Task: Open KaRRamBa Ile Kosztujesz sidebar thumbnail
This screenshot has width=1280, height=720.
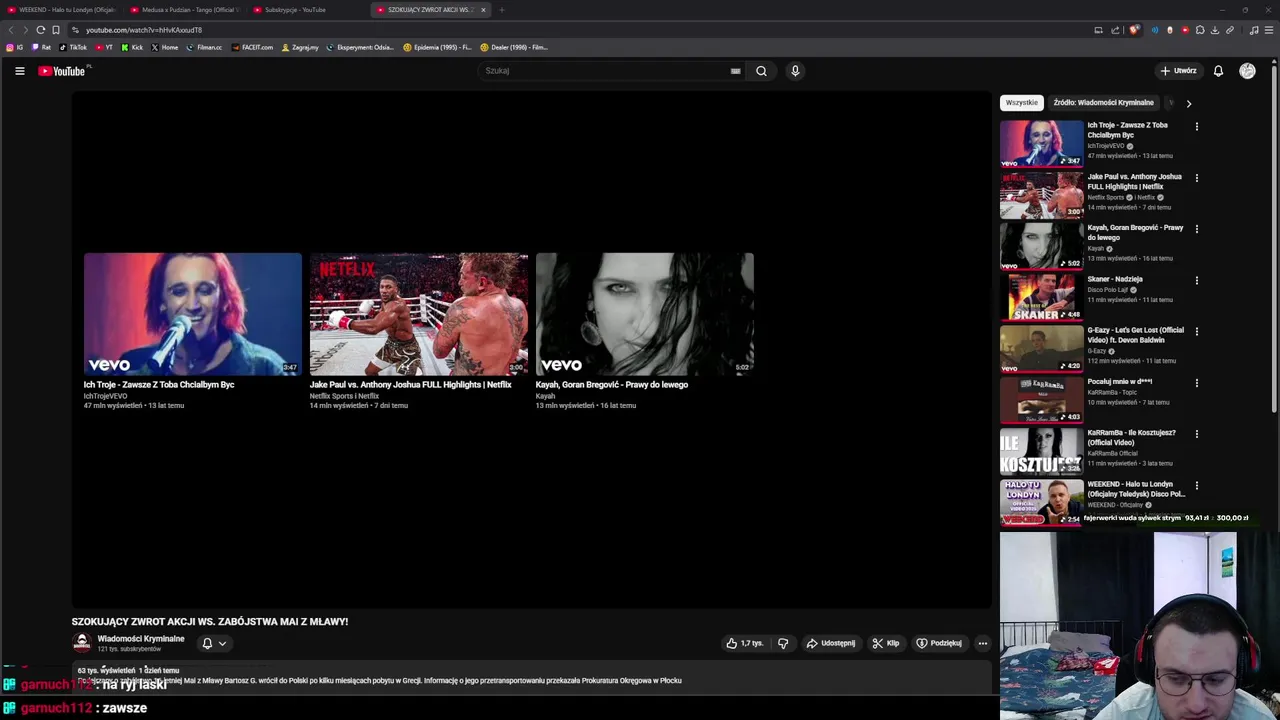Action: (1041, 451)
